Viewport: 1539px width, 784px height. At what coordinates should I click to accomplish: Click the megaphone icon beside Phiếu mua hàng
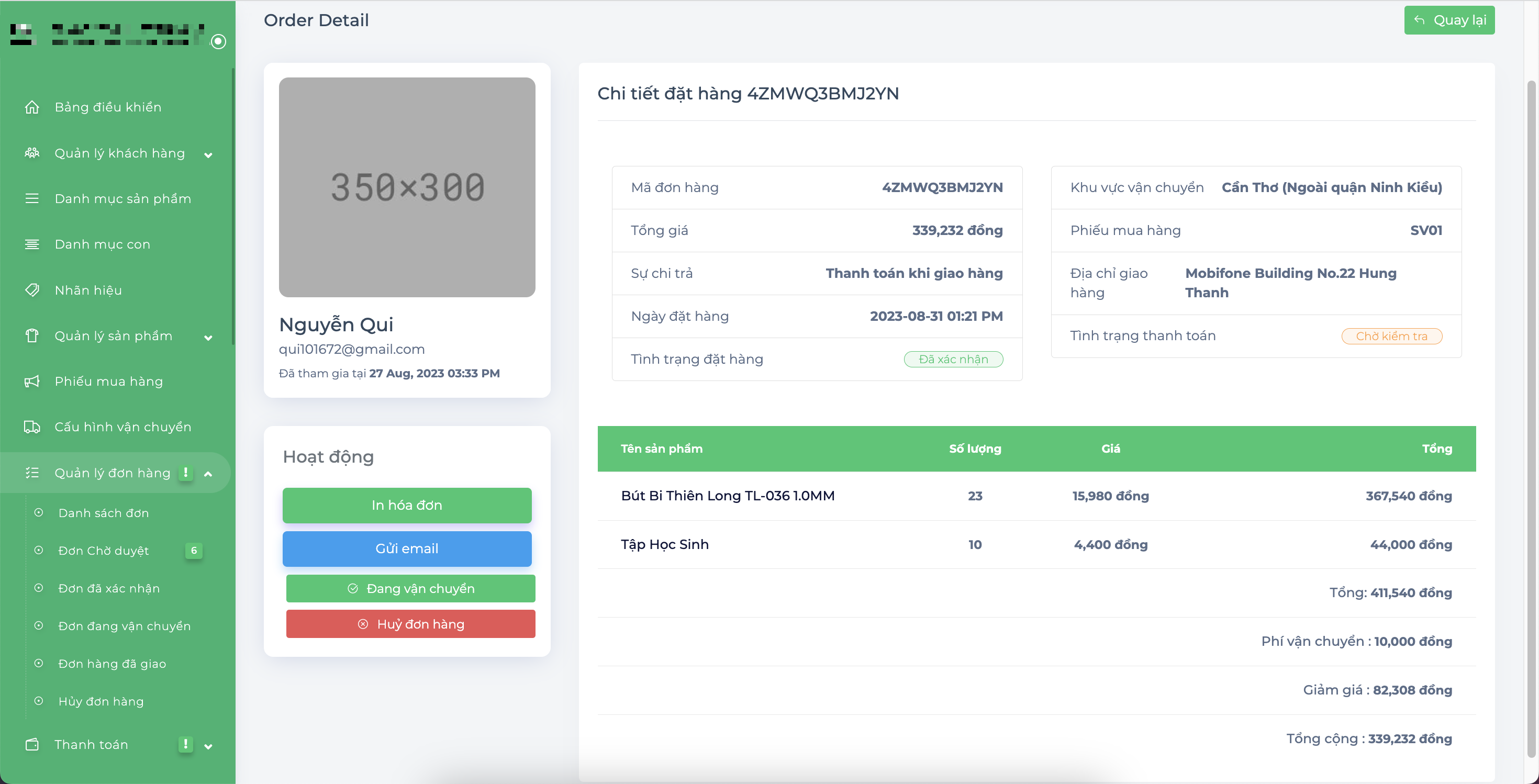pyautogui.click(x=32, y=381)
